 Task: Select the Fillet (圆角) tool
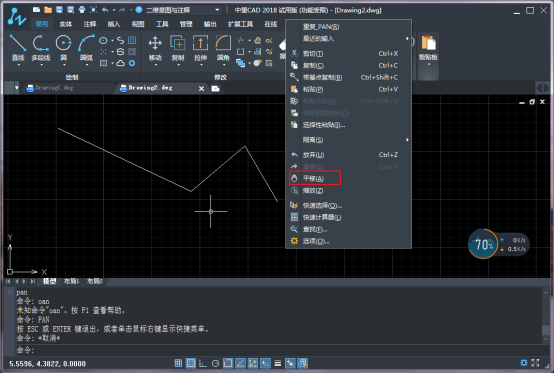[223, 48]
